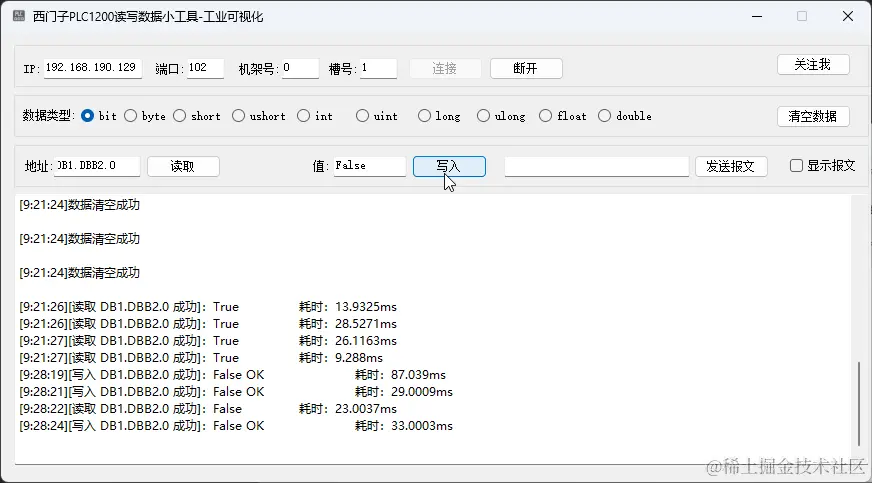Focus the 机架号 rack field
Image resolution: width=872 pixels, height=483 pixels.
300,68
